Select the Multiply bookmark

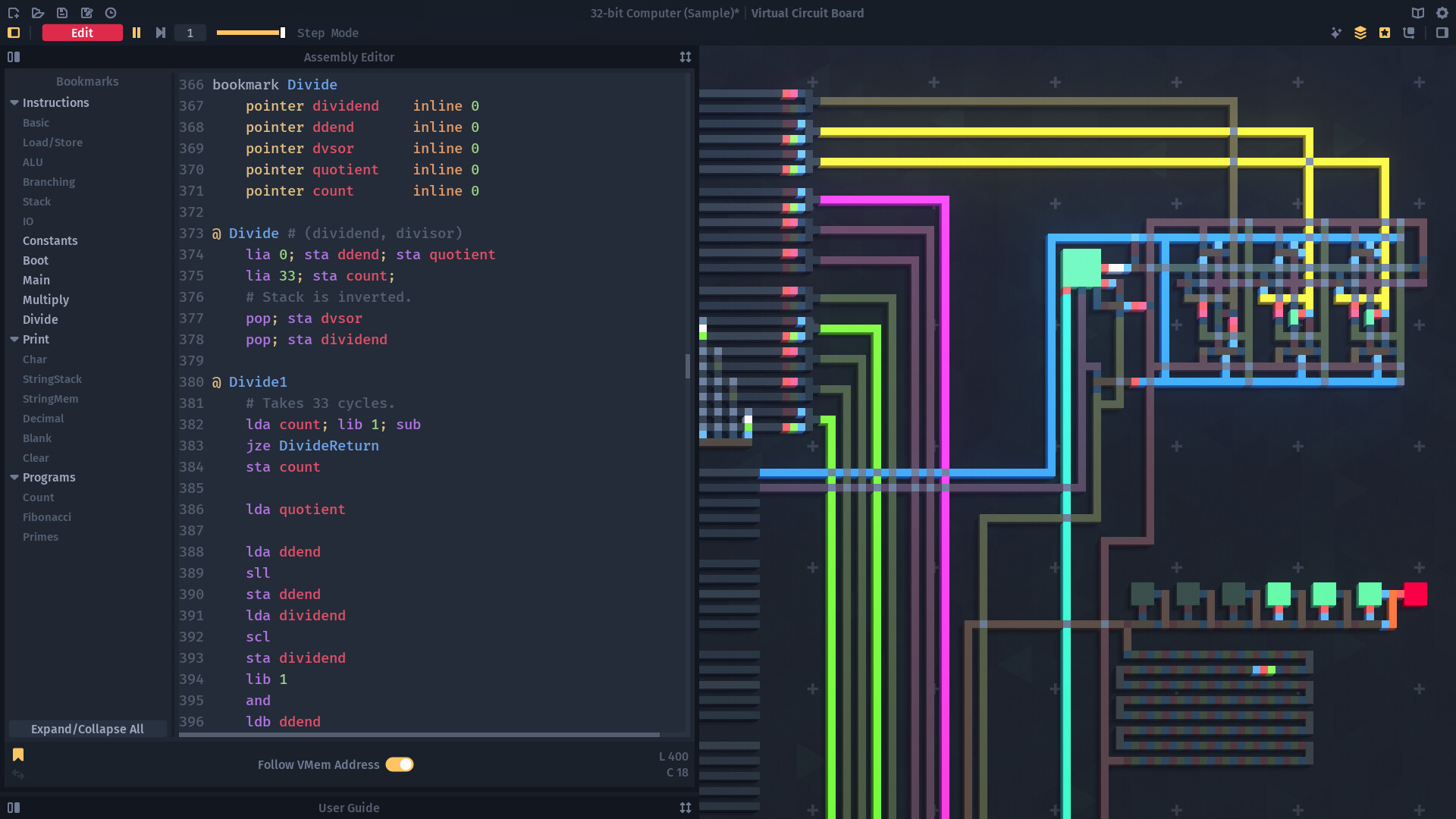[45, 300]
